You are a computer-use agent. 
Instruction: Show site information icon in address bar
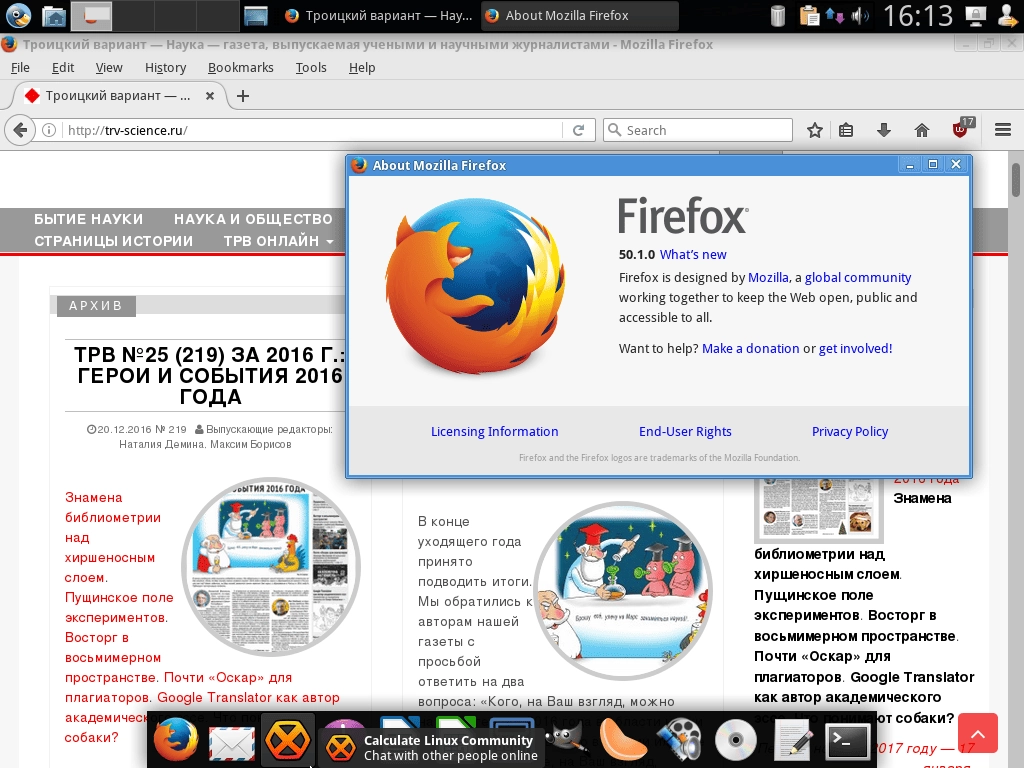tap(49, 130)
